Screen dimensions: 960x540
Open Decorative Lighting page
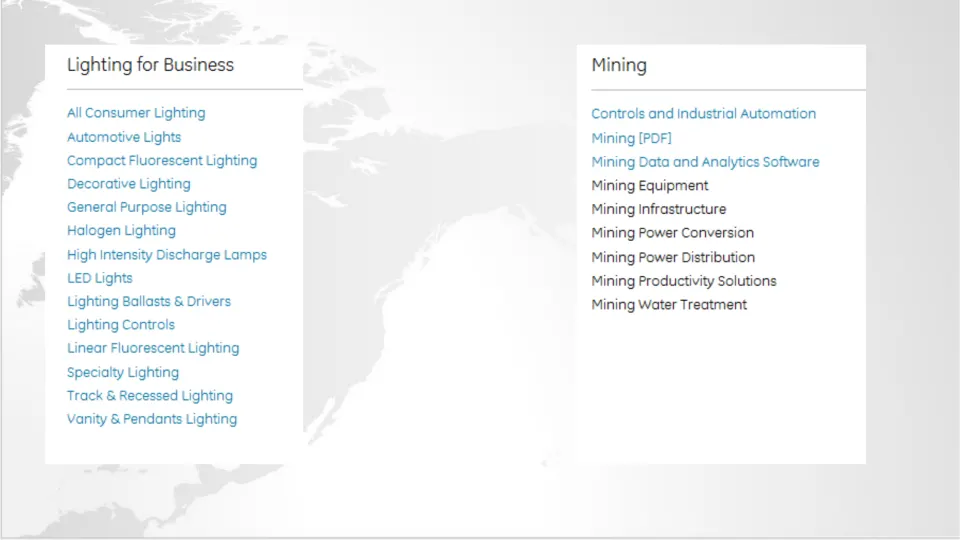click(129, 184)
